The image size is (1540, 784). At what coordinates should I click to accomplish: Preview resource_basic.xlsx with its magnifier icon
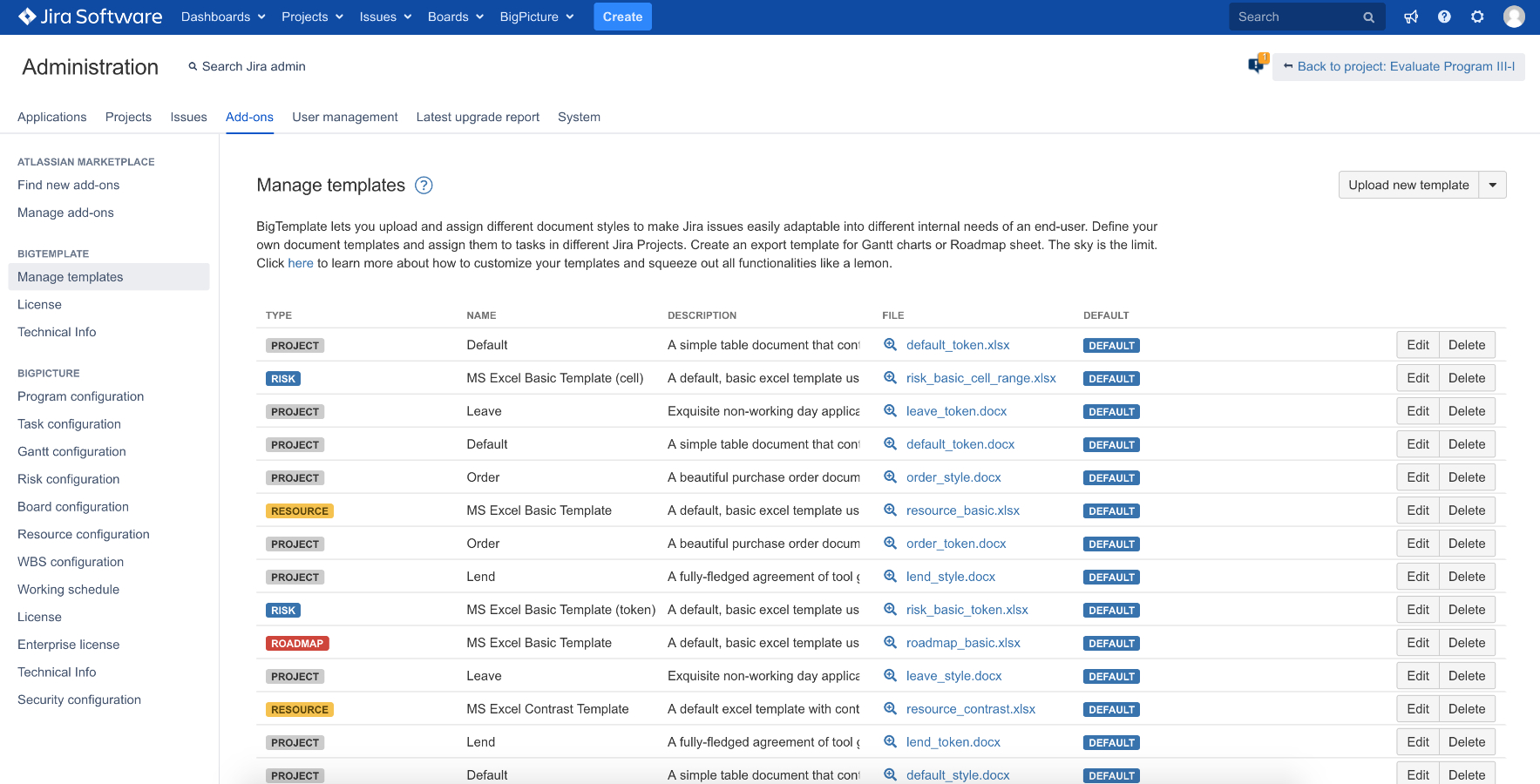point(890,510)
